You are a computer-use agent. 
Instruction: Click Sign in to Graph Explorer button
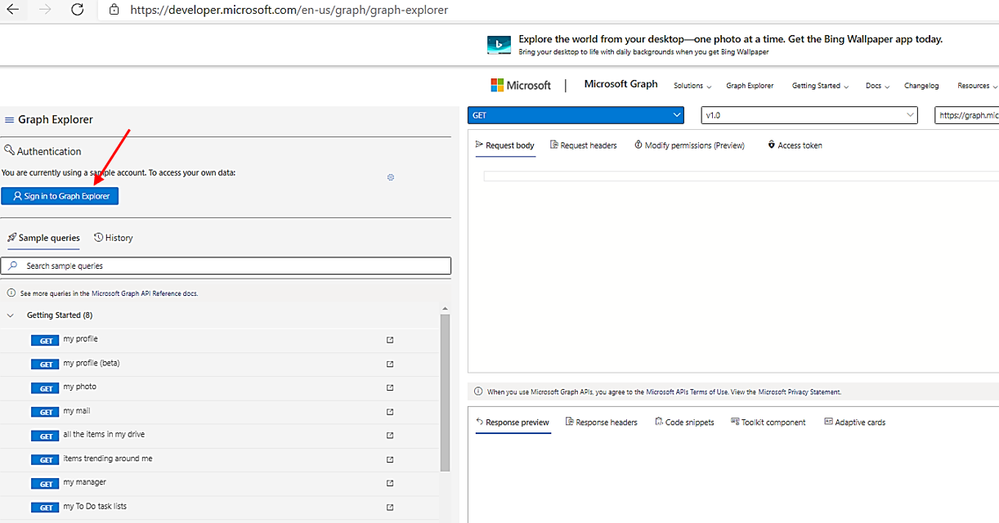pyautogui.click(x=60, y=196)
